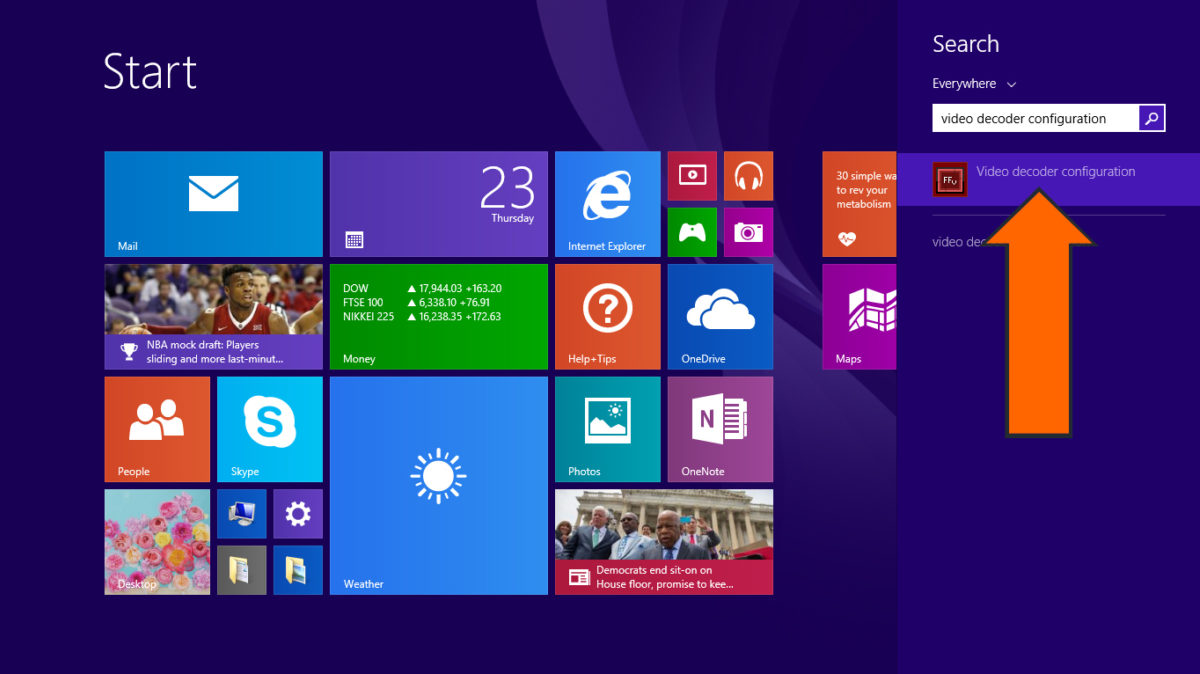Open the grey folder documents tile

[242, 570]
